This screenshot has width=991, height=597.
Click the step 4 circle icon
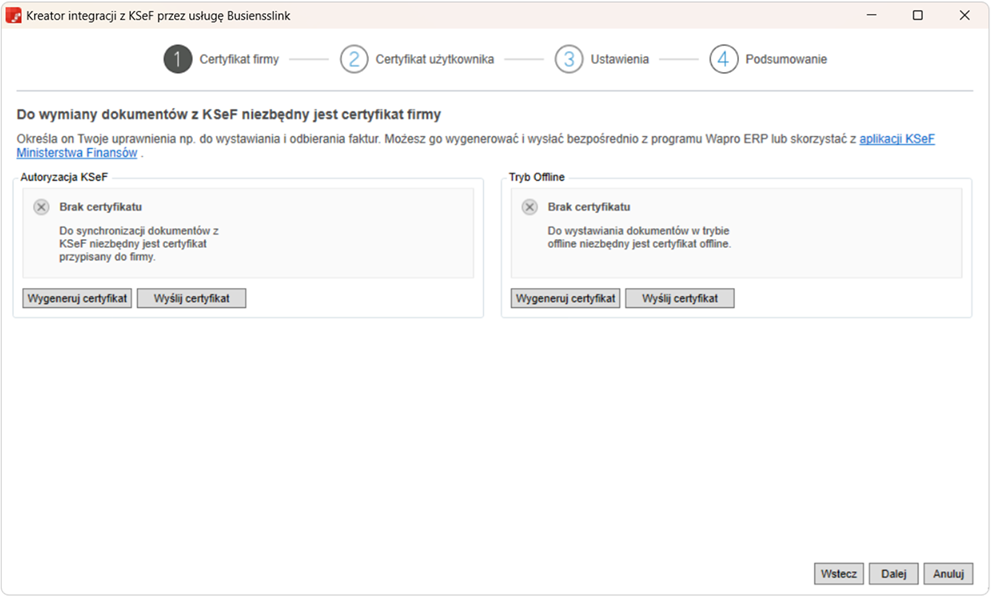724,59
